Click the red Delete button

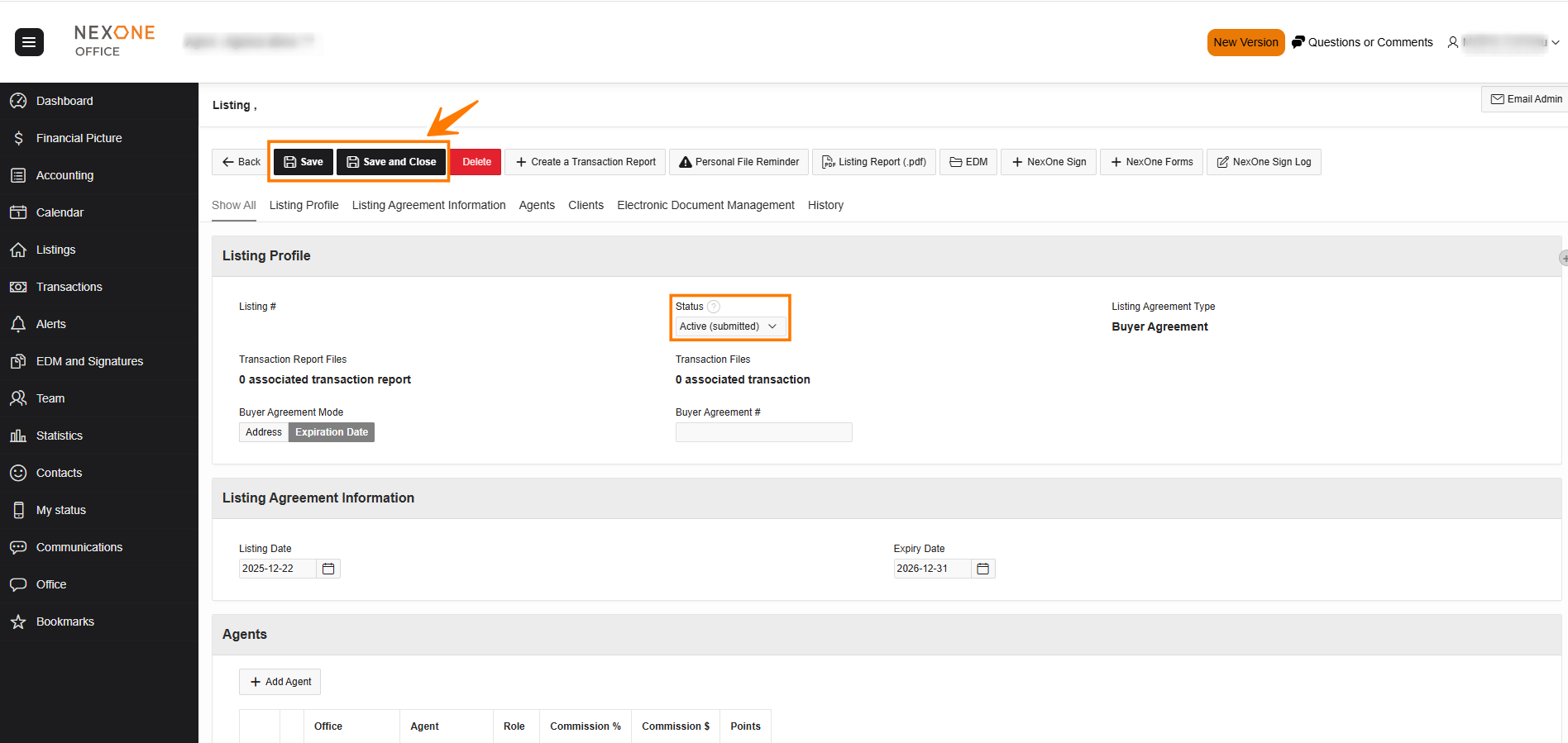click(x=476, y=162)
